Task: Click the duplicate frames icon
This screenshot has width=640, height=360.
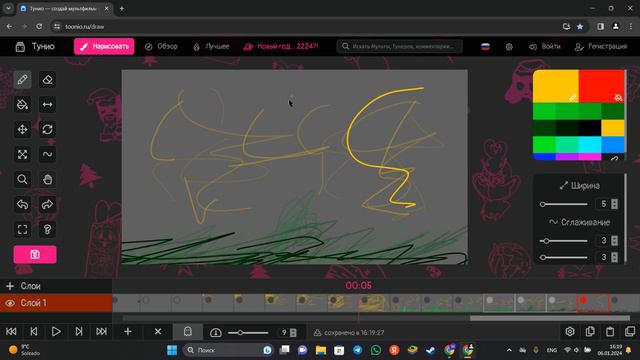Action: click(630, 331)
